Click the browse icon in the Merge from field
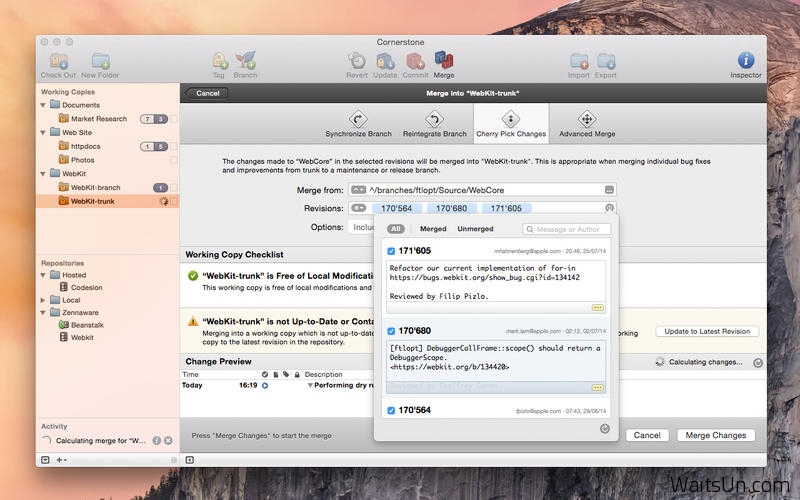Viewport: 800px width, 500px height. 609,190
